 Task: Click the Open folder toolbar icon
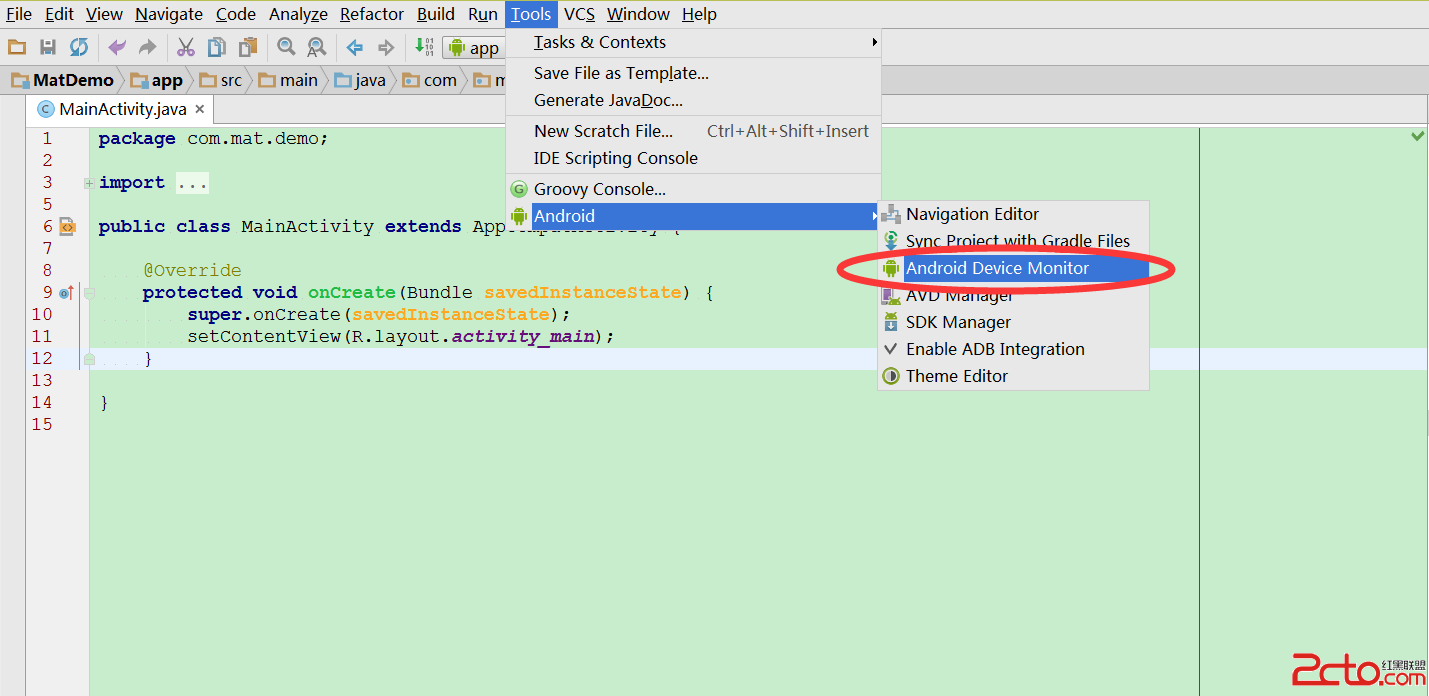(x=16, y=47)
